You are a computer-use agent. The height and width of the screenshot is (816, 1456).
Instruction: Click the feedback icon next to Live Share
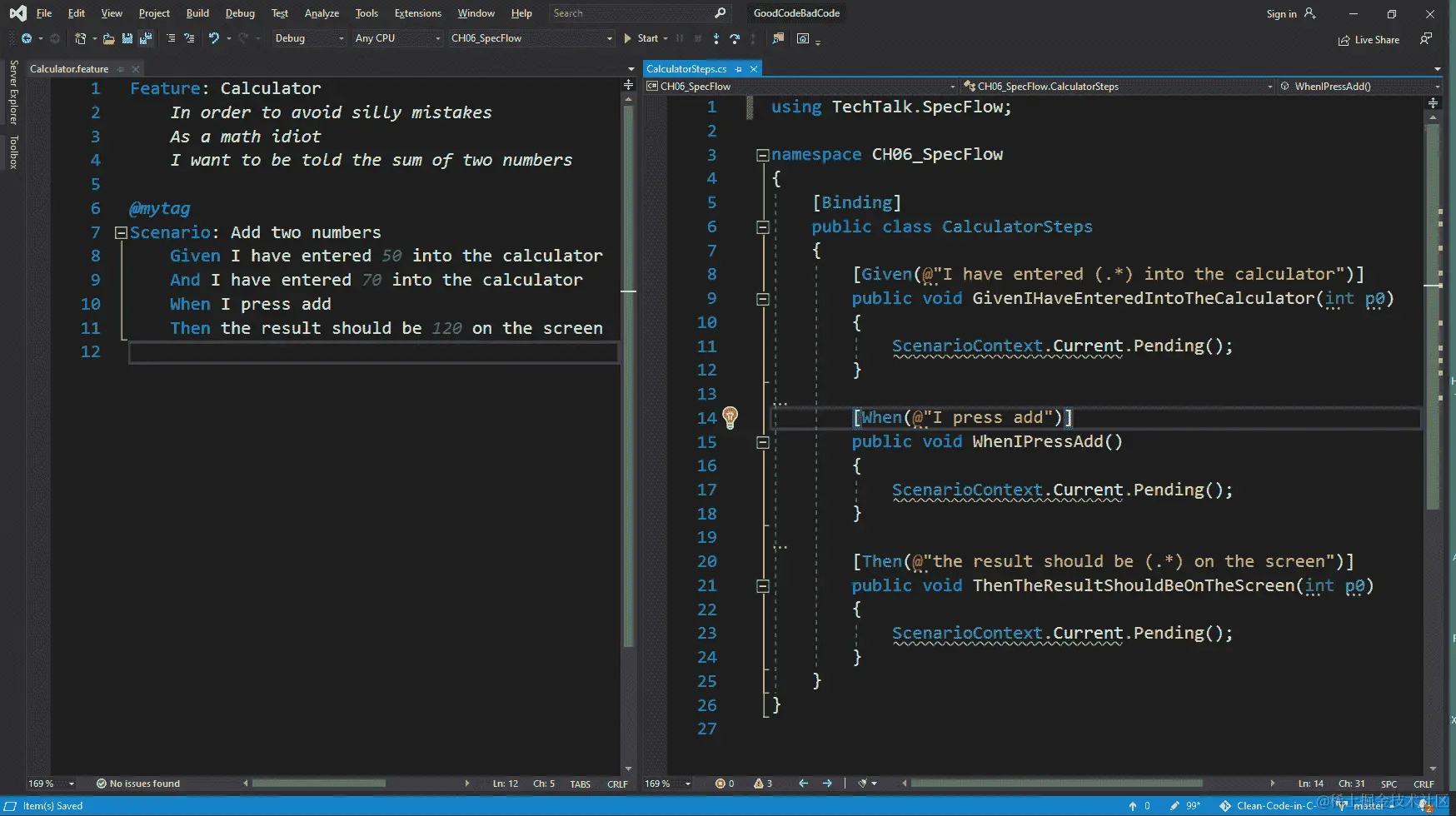(x=1426, y=39)
